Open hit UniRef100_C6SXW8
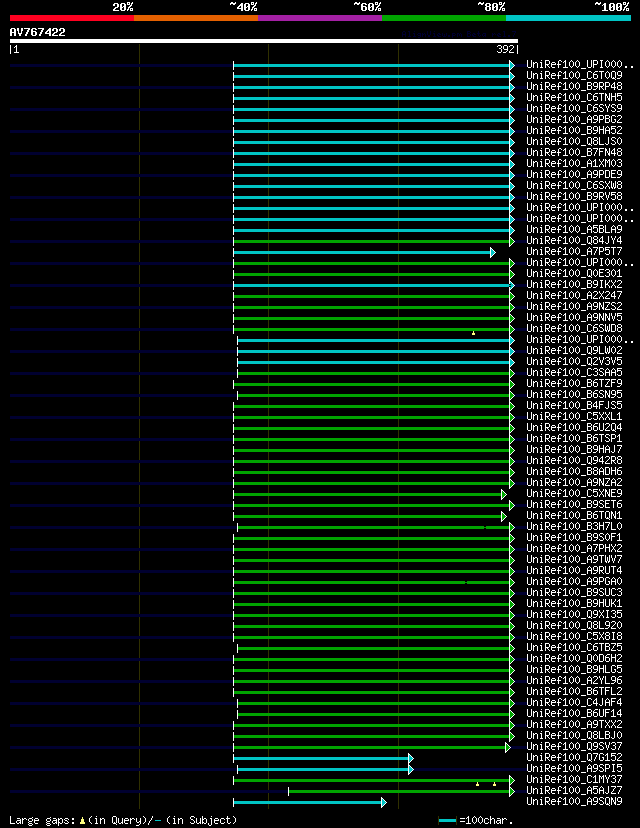The image size is (640, 828). pos(574,185)
